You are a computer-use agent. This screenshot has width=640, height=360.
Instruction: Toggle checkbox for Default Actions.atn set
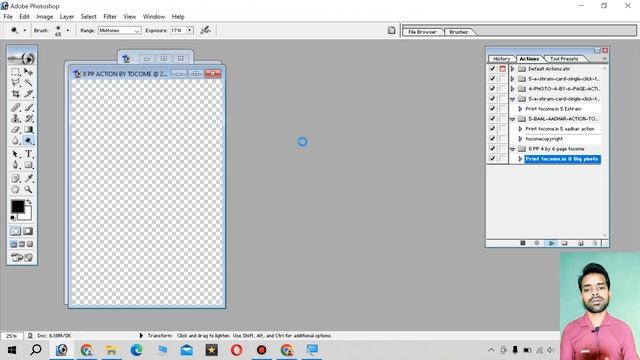[492, 69]
